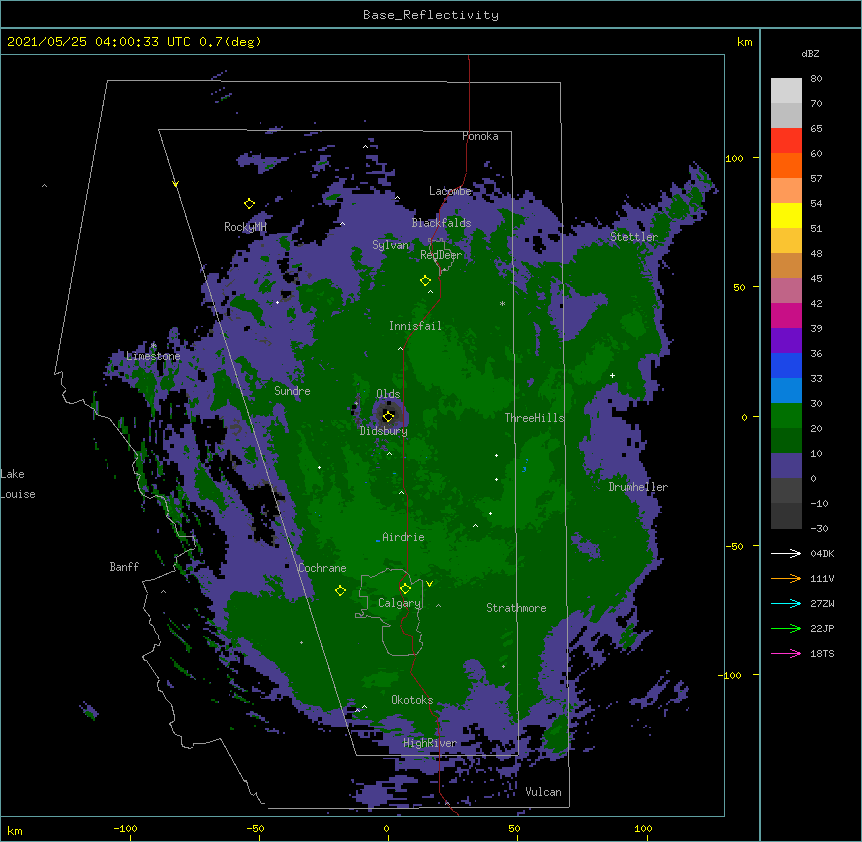The image size is (862, 842).
Task: Click the 18TS legend label
Action: coord(822,653)
